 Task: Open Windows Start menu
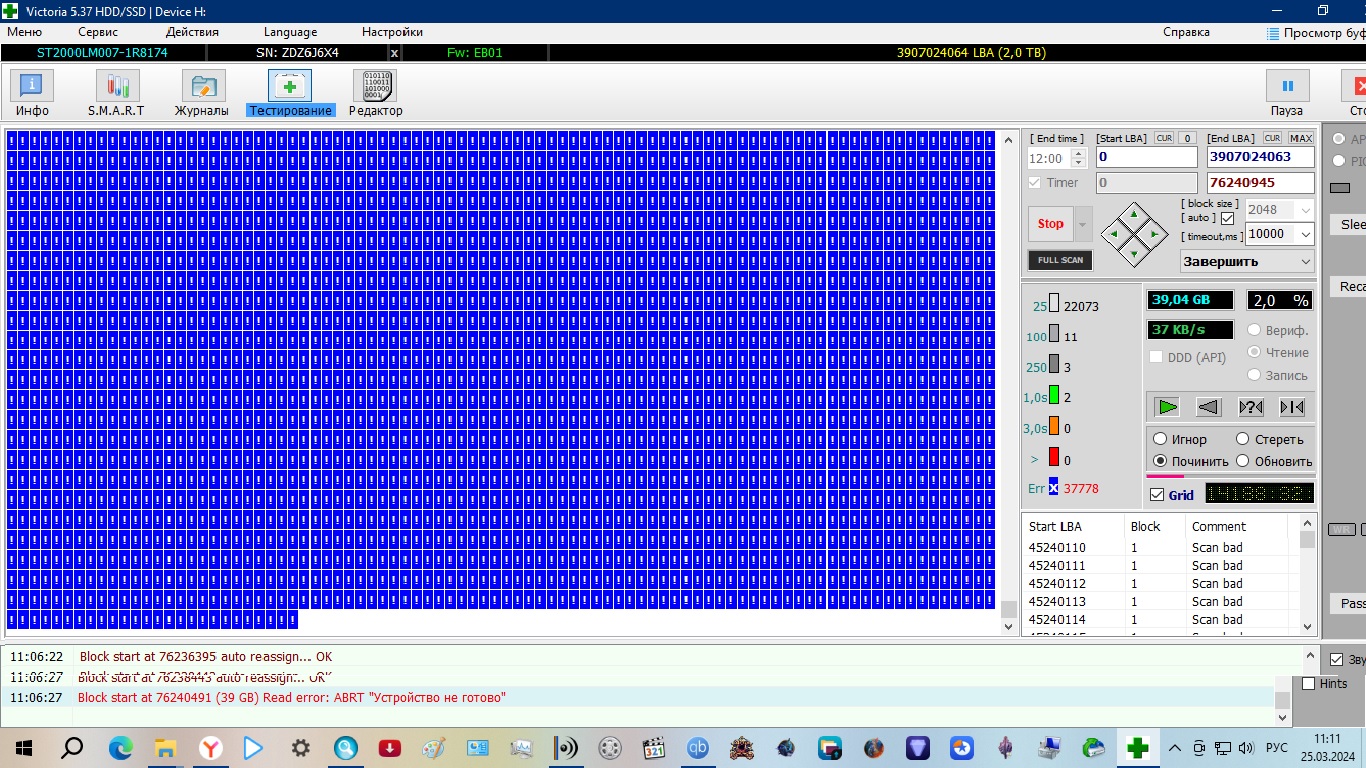[x=24, y=748]
